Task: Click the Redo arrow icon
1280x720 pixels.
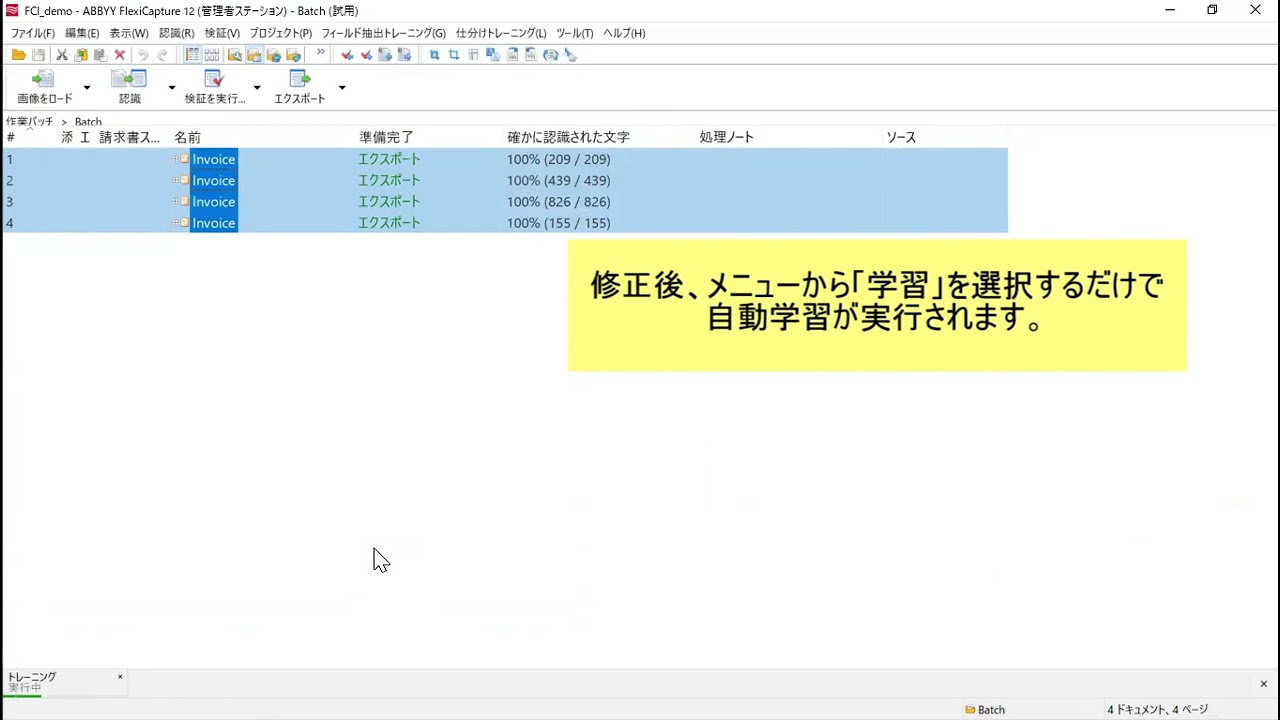Action: click(x=162, y=55)
